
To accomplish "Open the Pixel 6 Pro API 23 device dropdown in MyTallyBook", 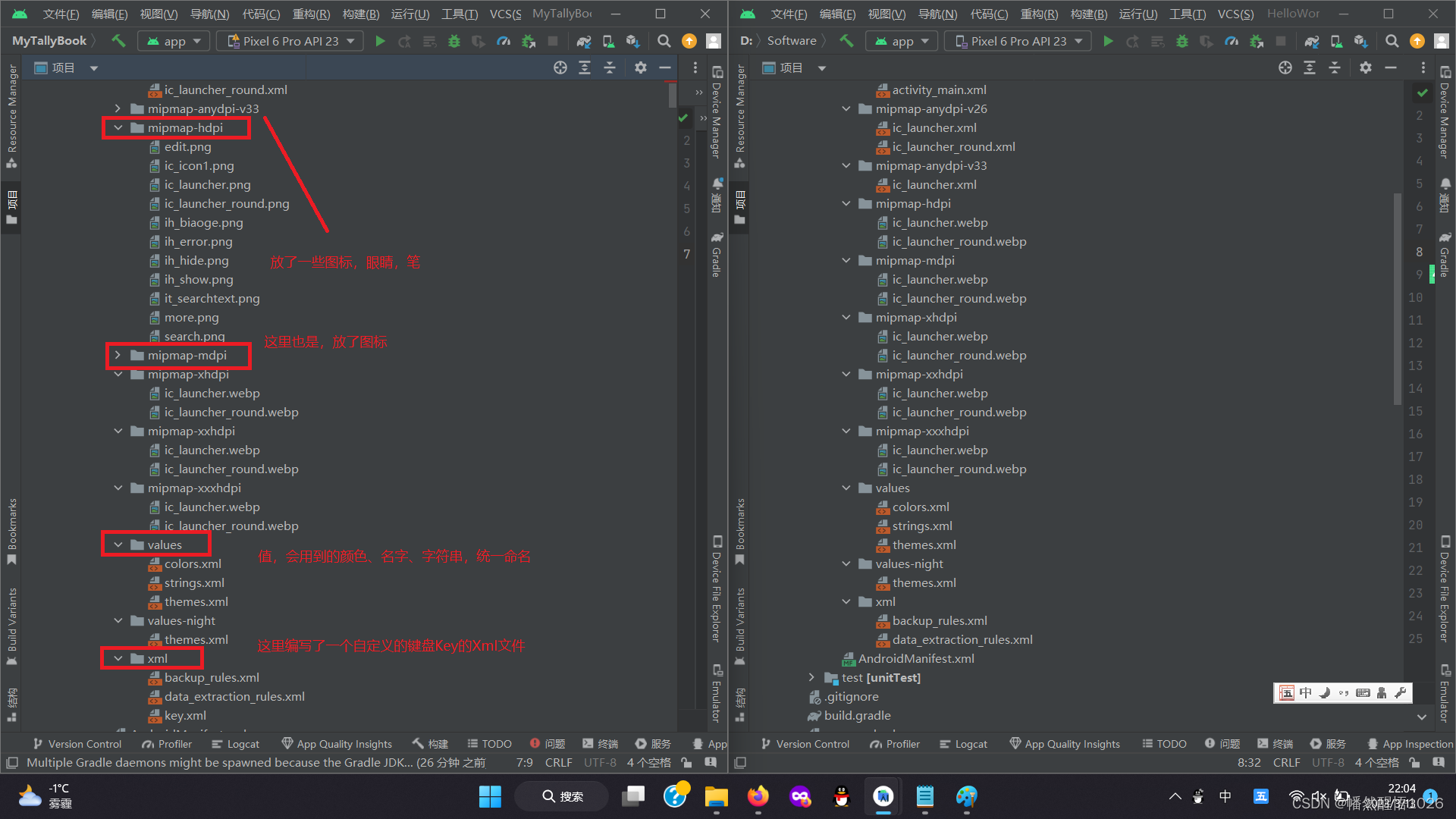I will 290,41.
